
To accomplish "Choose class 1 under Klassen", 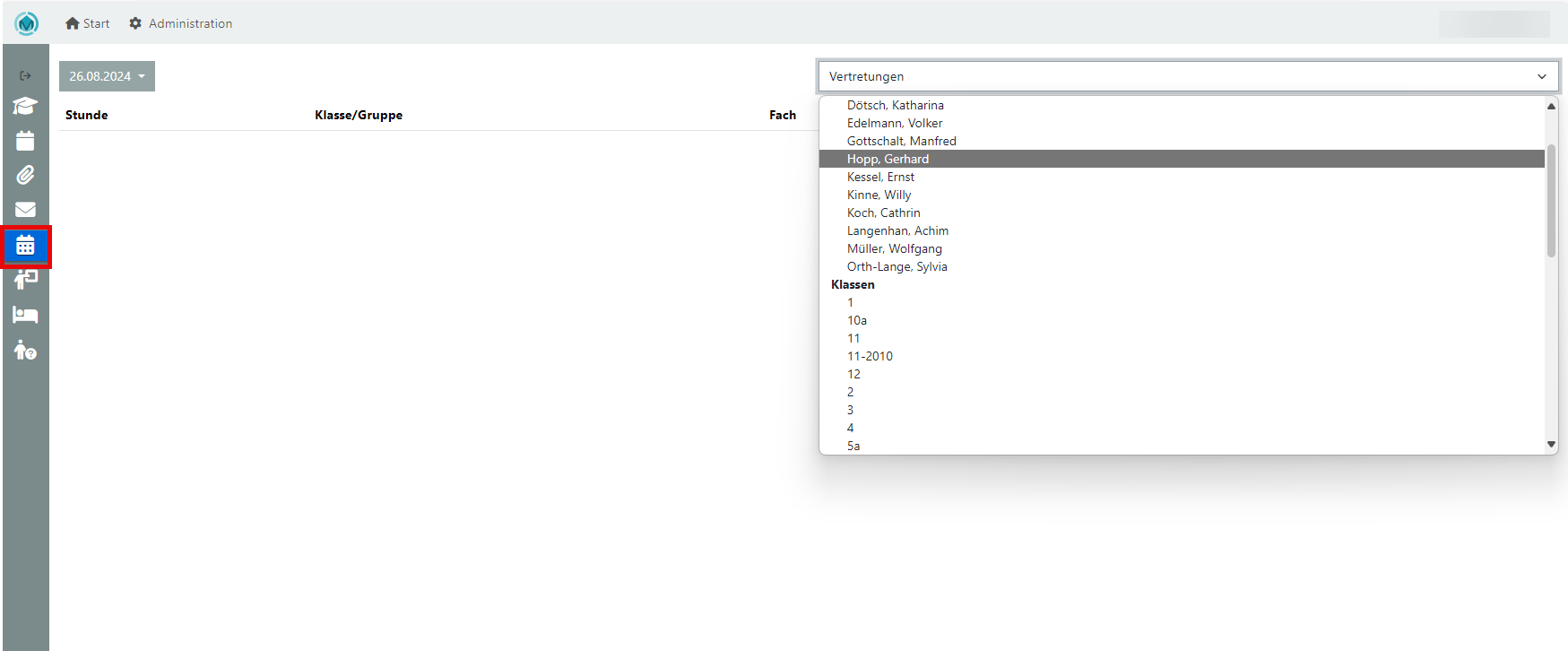I will point(1182,302).
